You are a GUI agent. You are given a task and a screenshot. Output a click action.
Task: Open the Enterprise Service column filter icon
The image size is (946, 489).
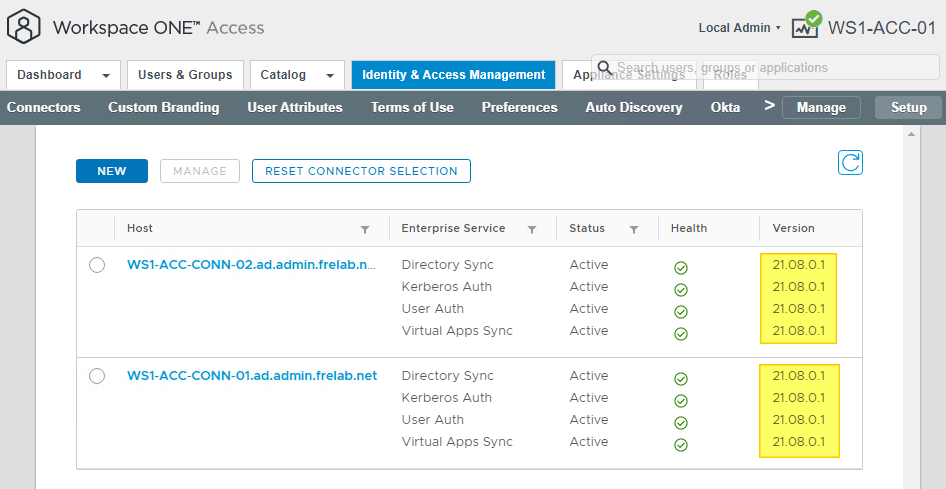(x=532, y=229)
